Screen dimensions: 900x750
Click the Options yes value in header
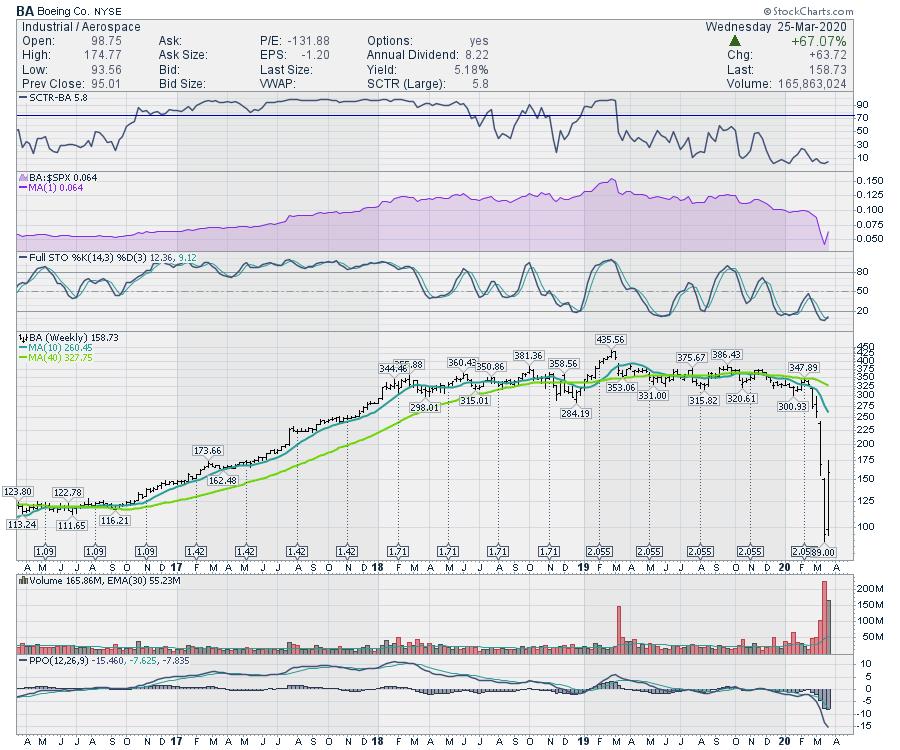(478, 41)
